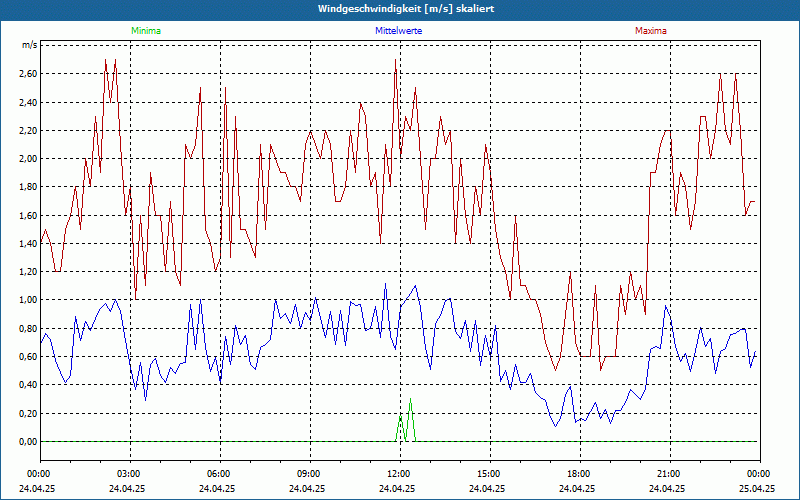Click the '06:00' time axis label
Viewport: 800px width, 500px height.
pyautogui.click(x=217, y=474)
